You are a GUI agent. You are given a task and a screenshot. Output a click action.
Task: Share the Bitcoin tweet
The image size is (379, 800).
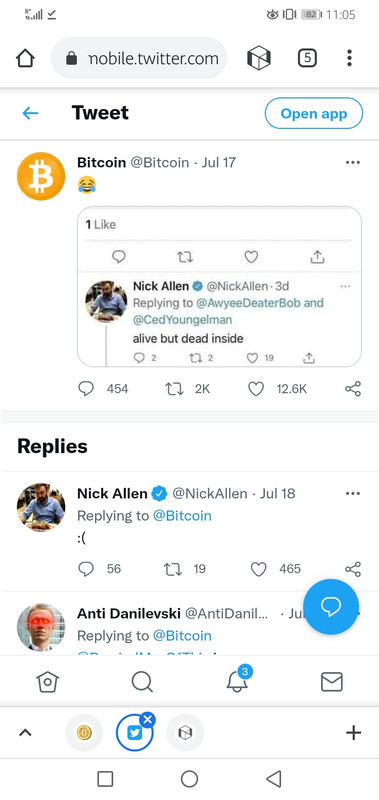click(353, 389)
